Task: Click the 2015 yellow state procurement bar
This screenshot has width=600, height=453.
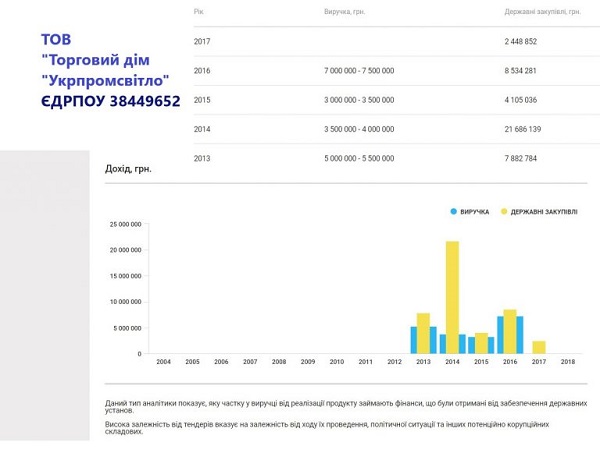Action: [481, 343]
